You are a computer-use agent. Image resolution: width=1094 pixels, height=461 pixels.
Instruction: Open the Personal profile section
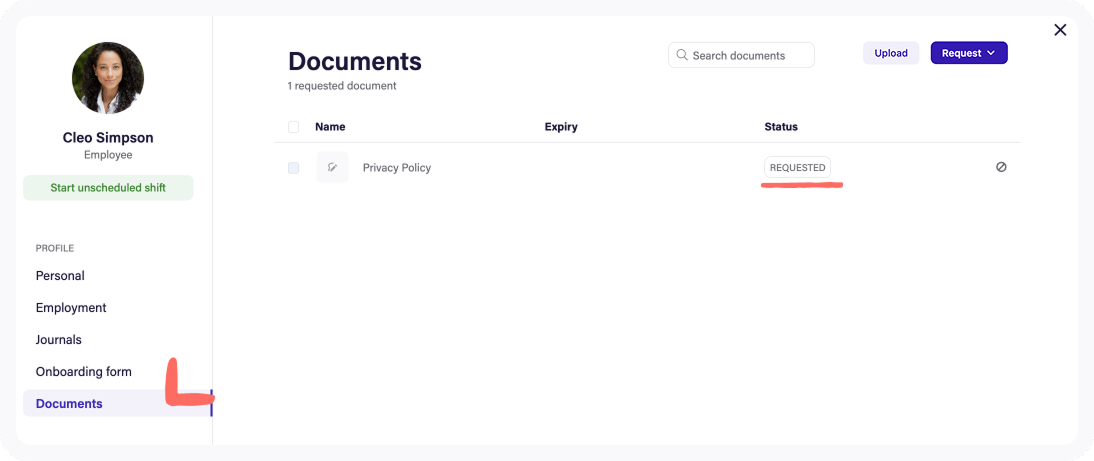pyautogui.click(x=60, y=275)
